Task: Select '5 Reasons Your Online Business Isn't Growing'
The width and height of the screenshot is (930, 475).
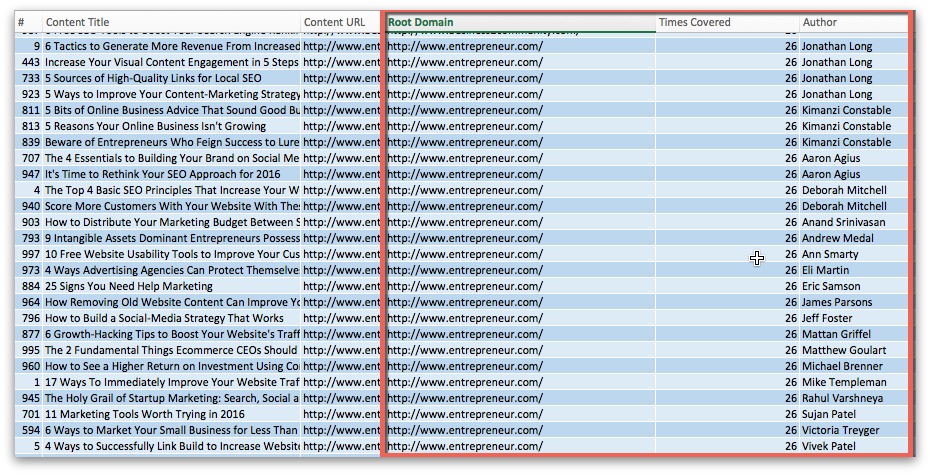Action: pyautogui.click(x=171, y=126)
